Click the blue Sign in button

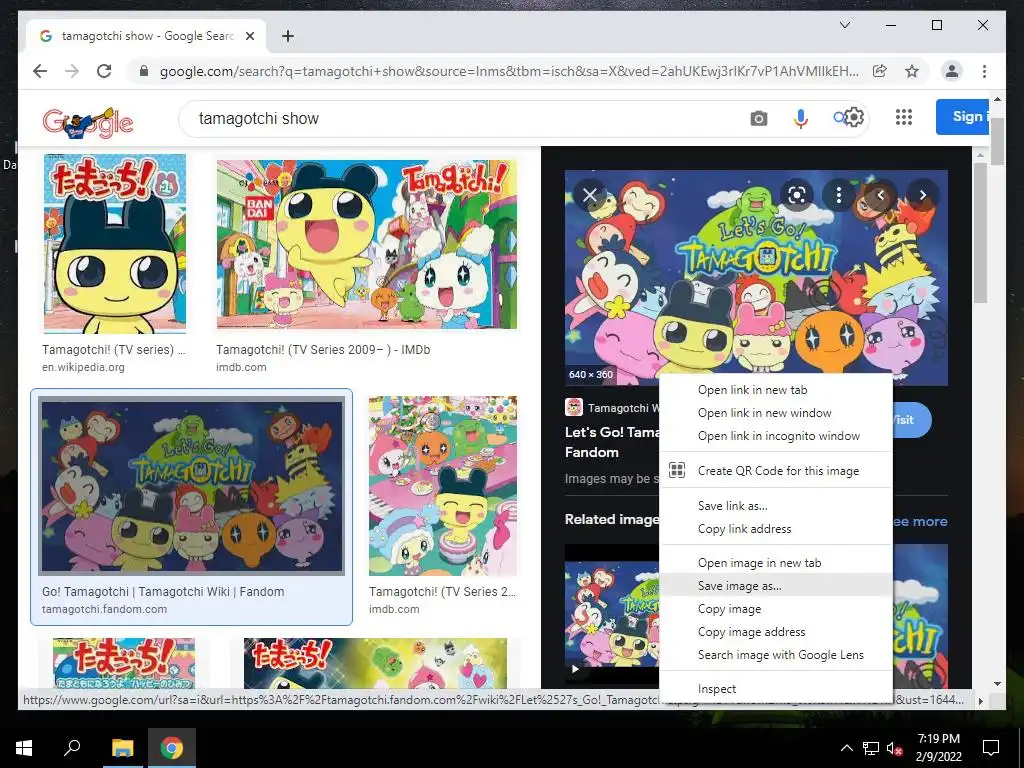pyautogui.click(x=962, y=117)
